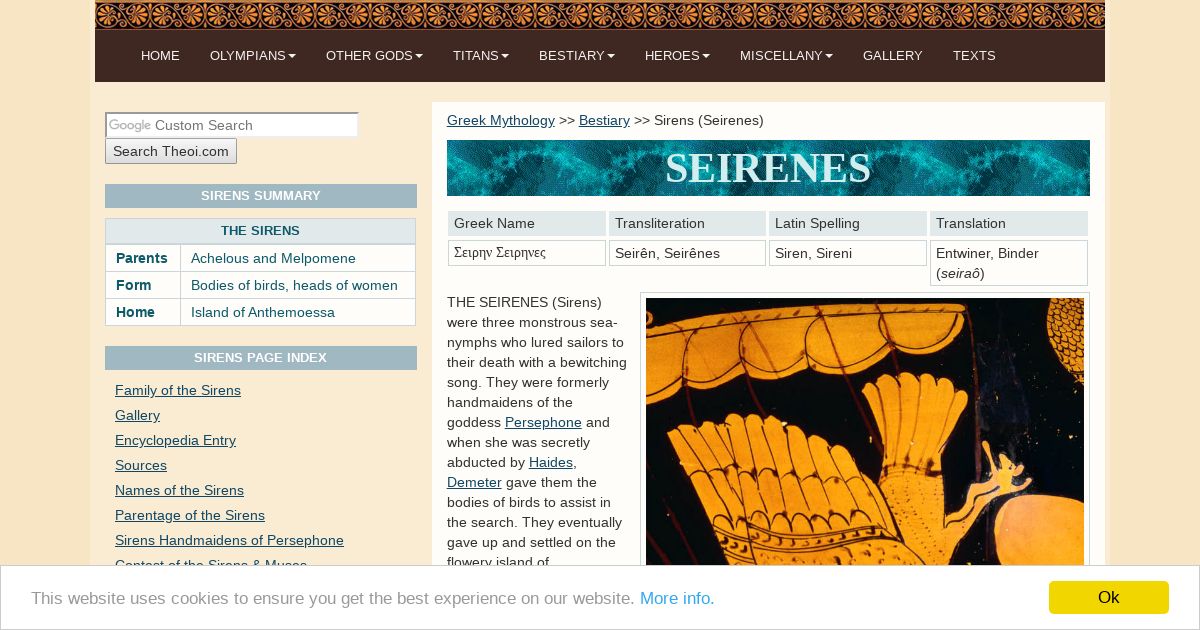The width and height of the screenshot is (1200, 630).
Task: Select 'Bodies of birds, heads of women' cell
Action: pos(298,285)
